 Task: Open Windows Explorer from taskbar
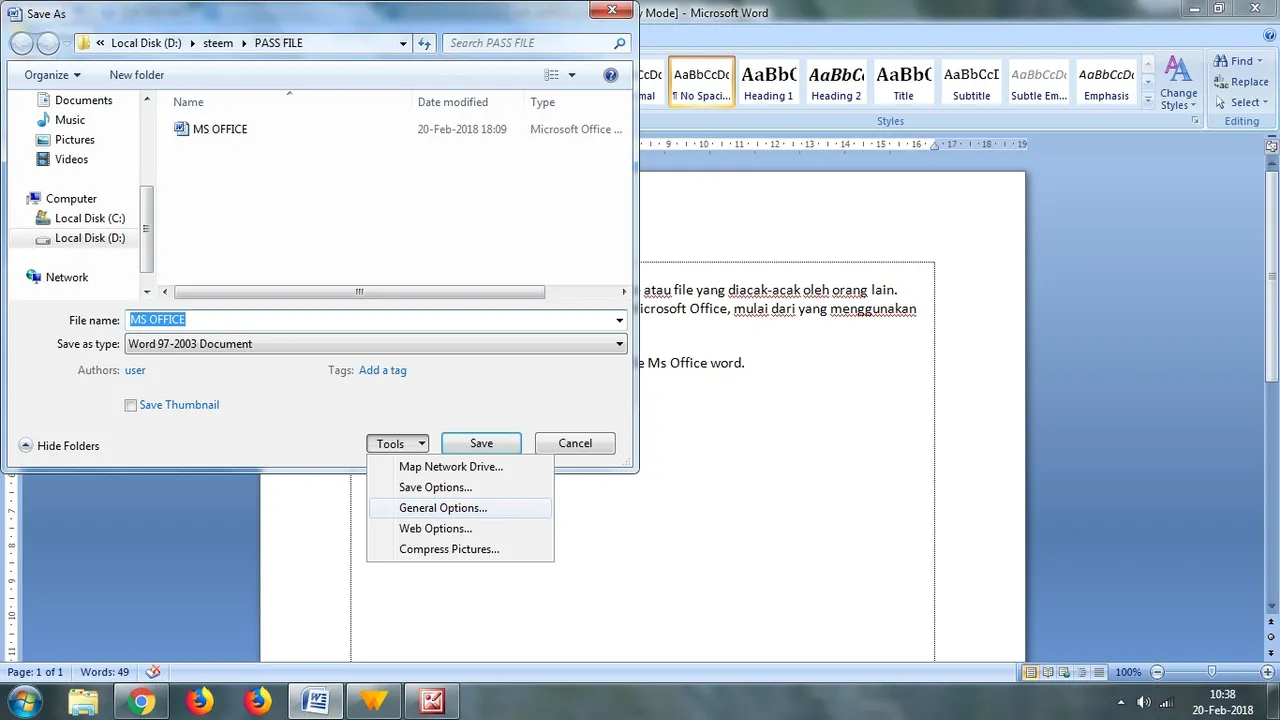(83, 701)
